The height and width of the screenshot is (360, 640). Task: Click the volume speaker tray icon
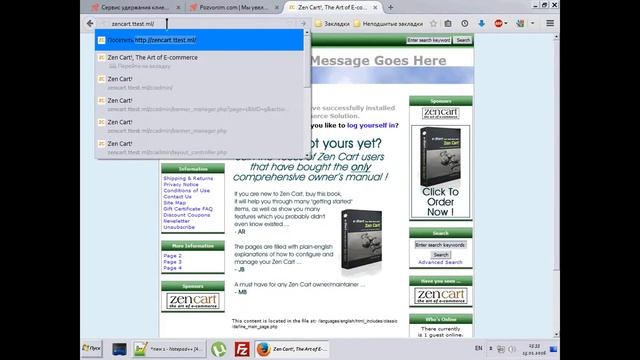pyautogui.click(x=512, y=349)
